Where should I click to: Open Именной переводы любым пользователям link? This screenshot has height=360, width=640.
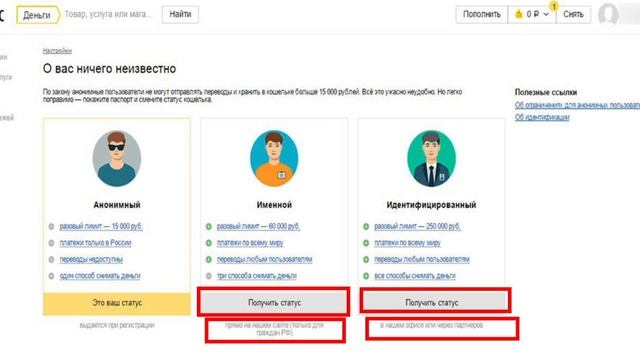264,259
